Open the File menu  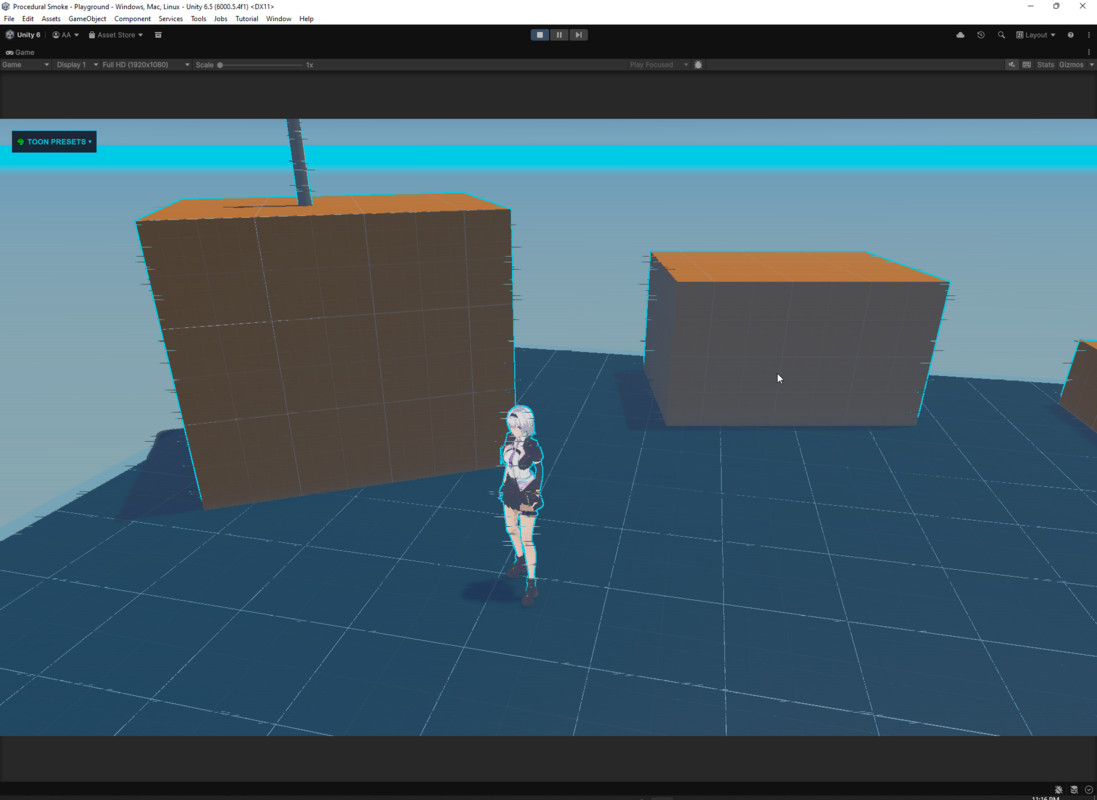point(9,19)
